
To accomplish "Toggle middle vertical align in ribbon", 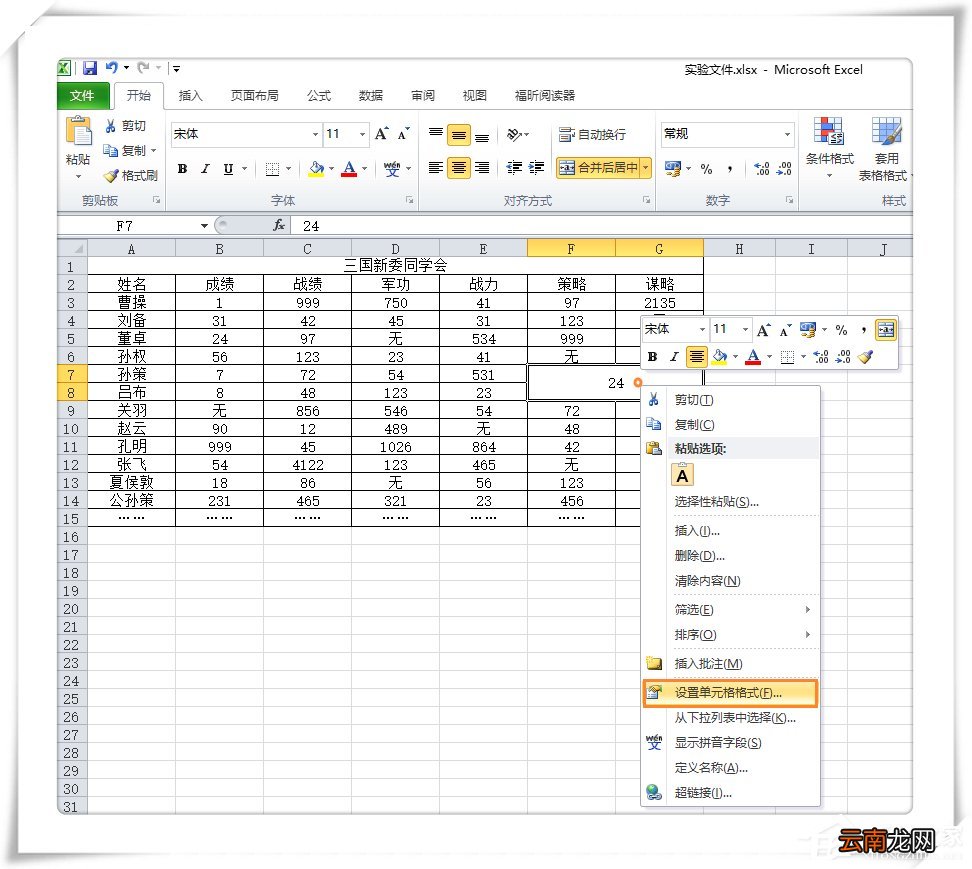I will tap(459, 135).
